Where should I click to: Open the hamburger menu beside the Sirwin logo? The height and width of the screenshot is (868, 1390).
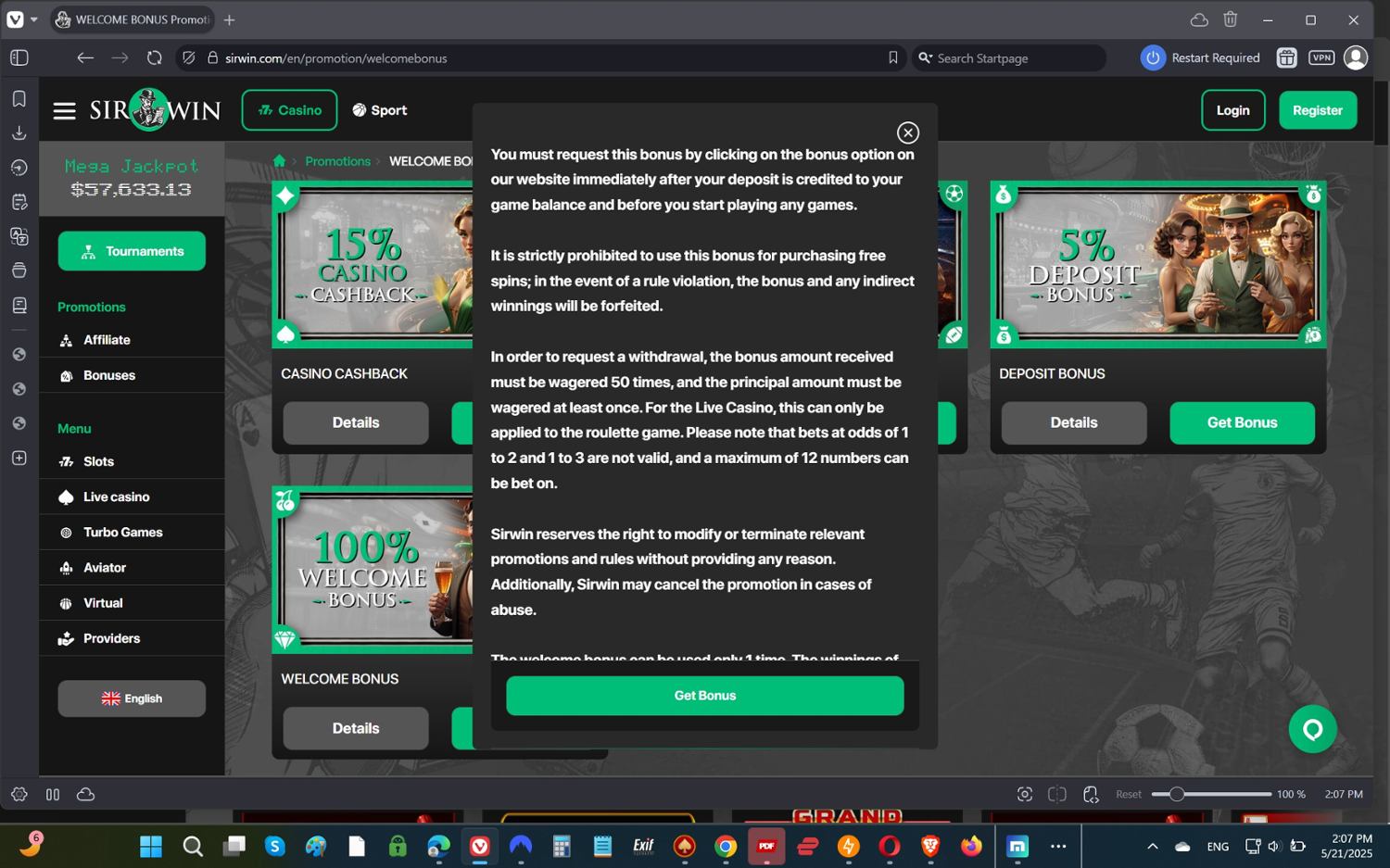click(x=64, y=111)
